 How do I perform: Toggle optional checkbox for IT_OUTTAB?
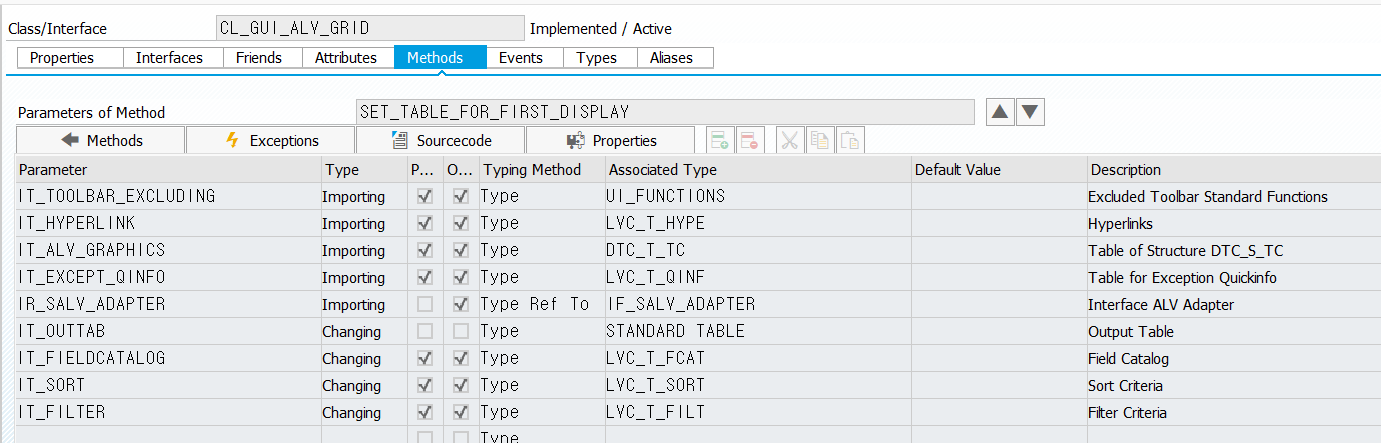(x=461, y=331)
